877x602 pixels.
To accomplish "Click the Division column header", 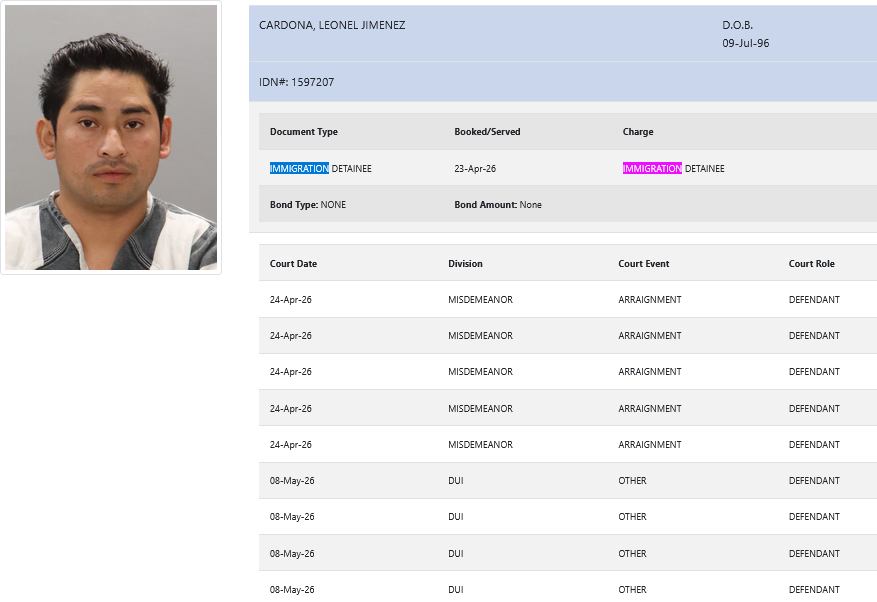I will (465, 264).
